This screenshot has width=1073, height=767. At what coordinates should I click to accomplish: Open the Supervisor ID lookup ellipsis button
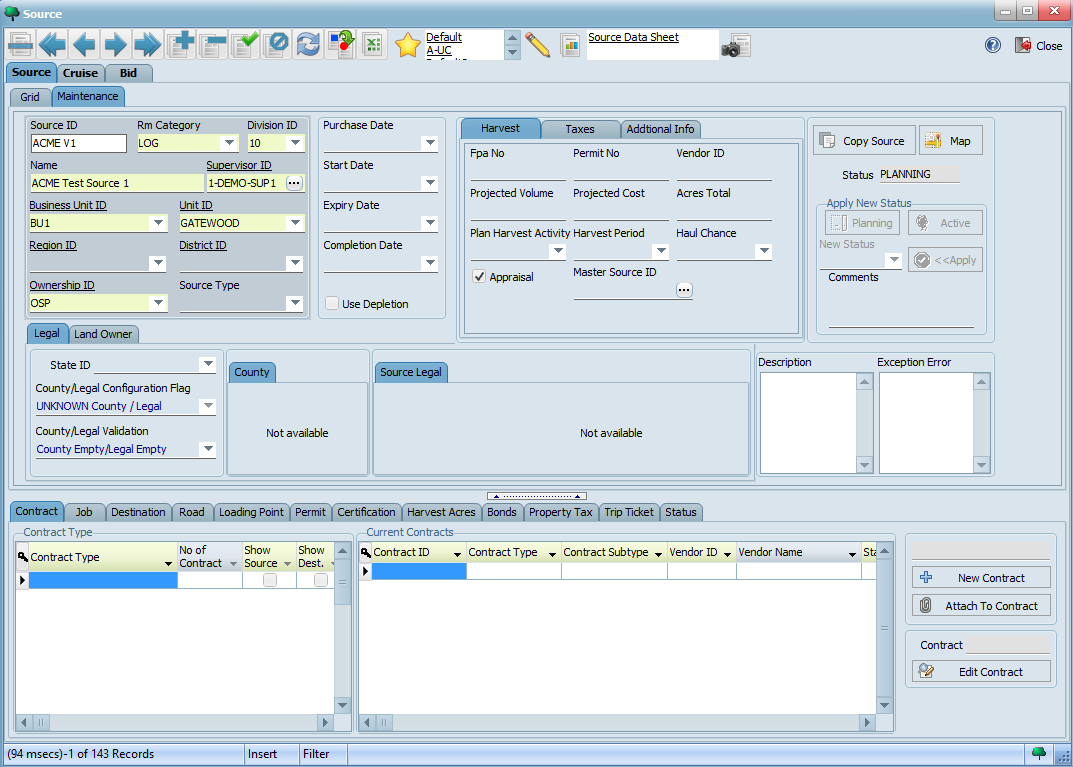294,183
